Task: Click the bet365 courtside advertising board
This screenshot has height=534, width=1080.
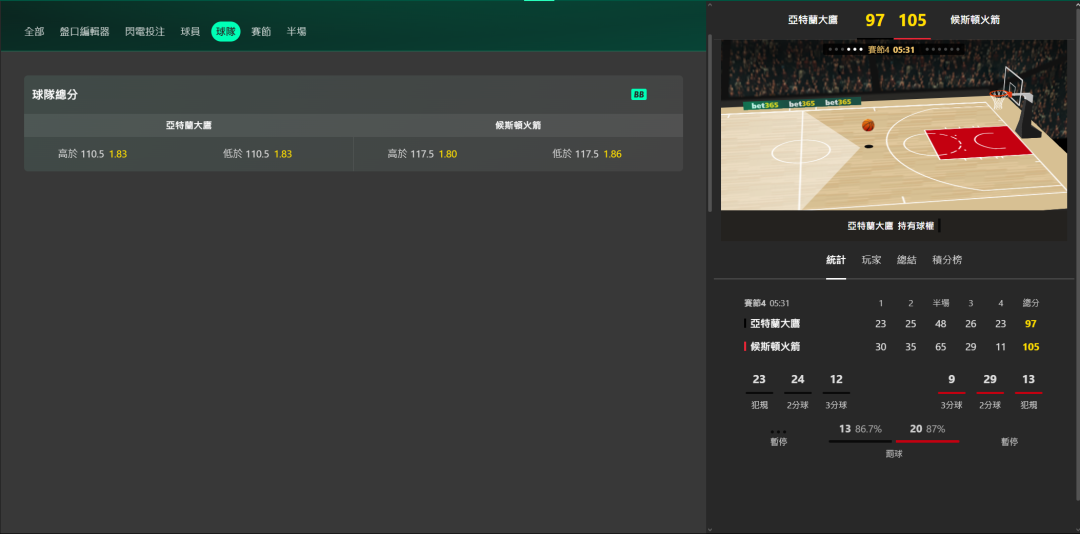Action: (801, 104)
